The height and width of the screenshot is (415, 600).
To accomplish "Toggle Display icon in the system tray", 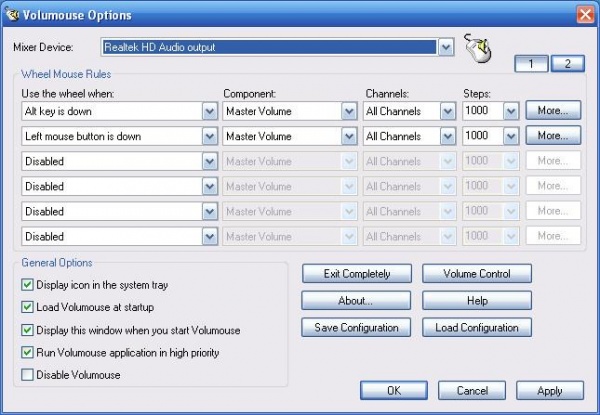I will [27, 285].
